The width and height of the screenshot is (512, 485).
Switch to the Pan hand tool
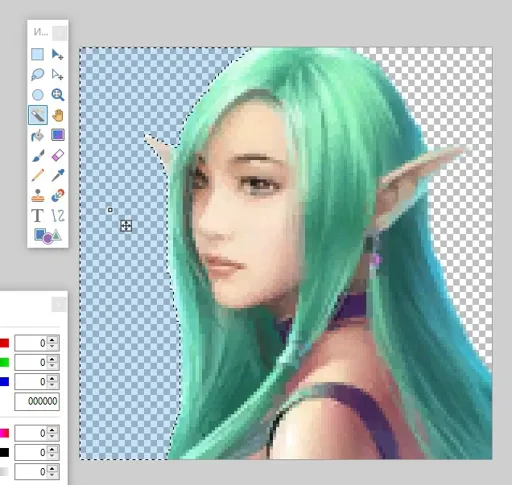click(58, 115)
